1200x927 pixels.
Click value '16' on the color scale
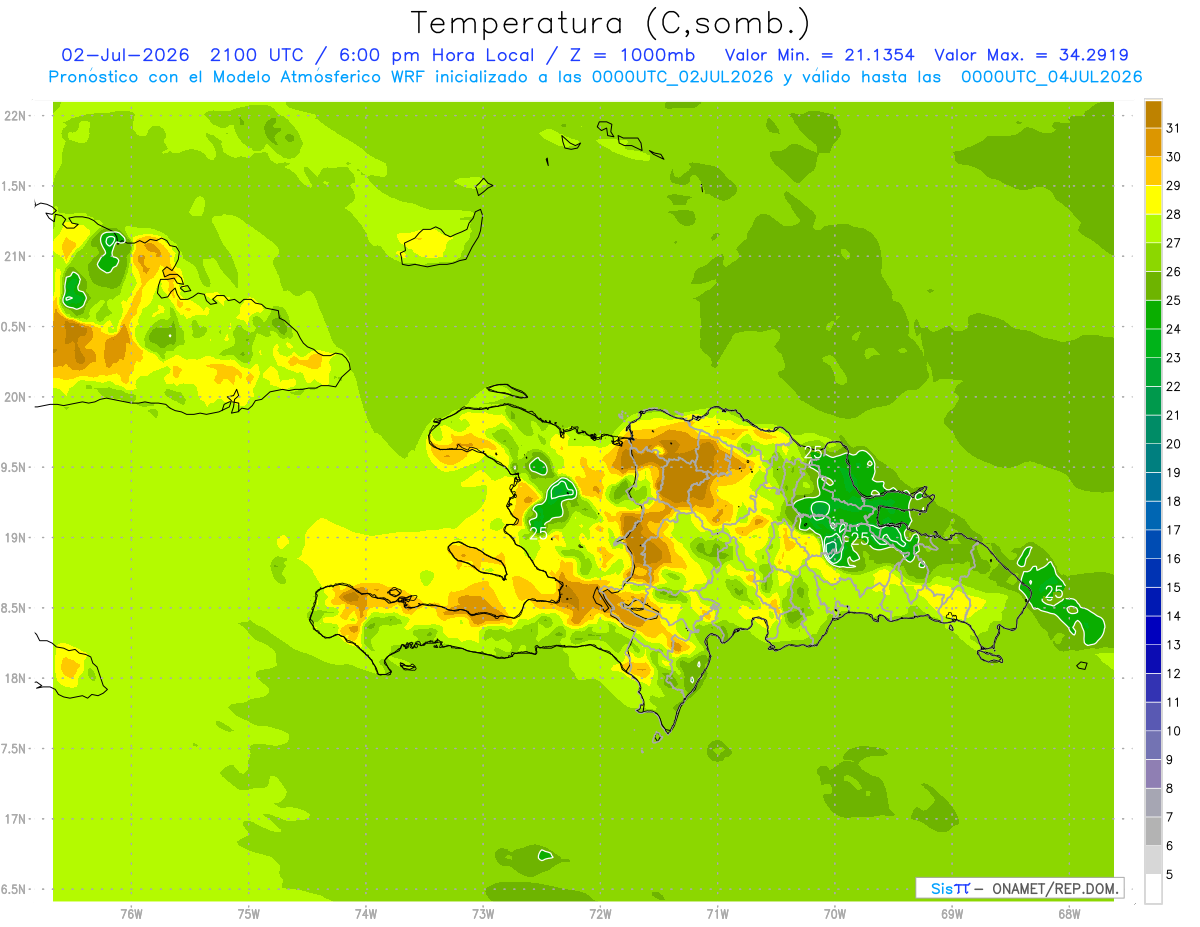[1174, 559]
